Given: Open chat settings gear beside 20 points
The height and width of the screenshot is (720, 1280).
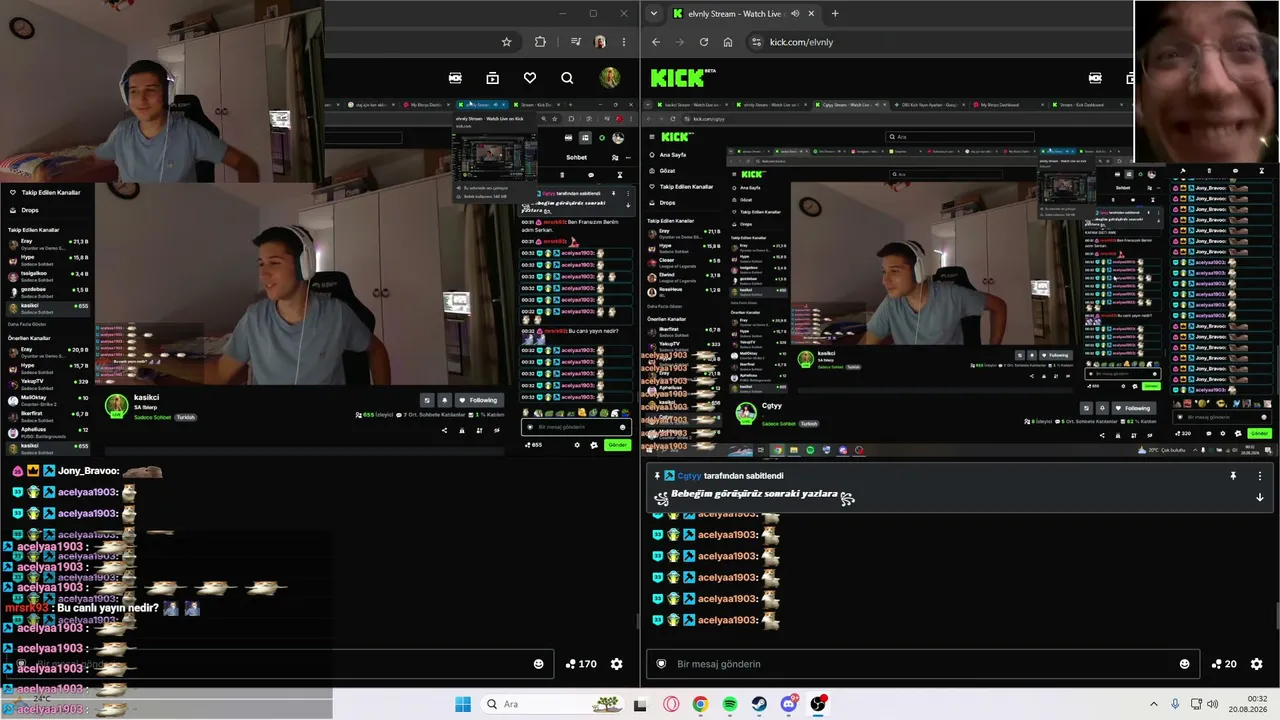Looking at the screenshot, I should click(x=1257, y=664).
